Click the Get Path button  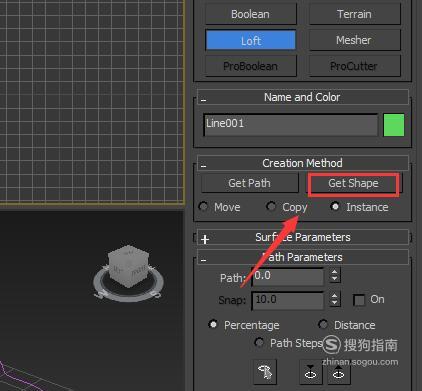250,183
